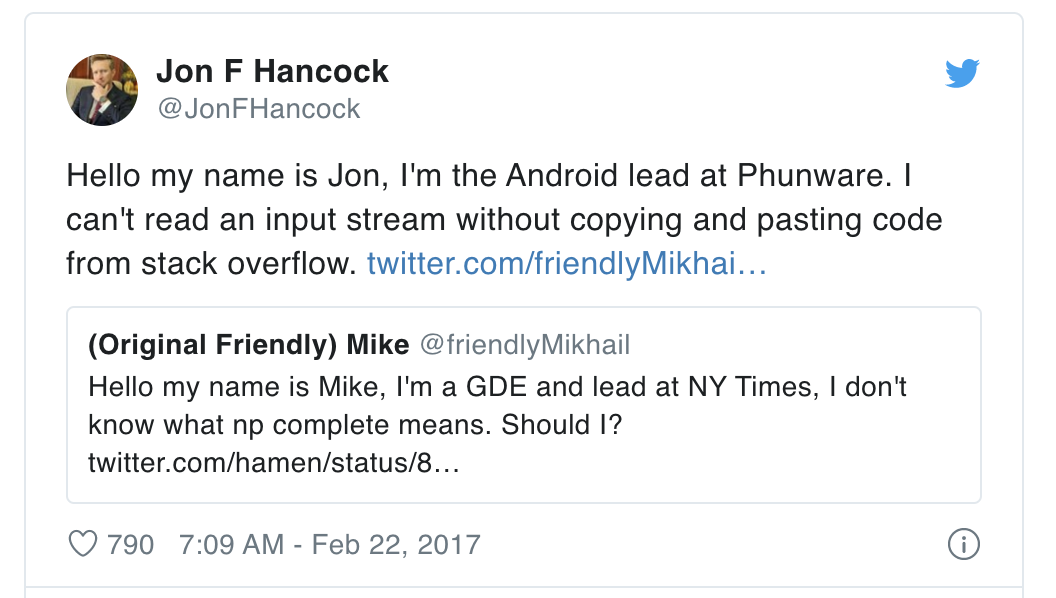The width and height of the screenshot is (1056, 598).
Task: Open the @friendlyMikhail handle
Action: [525, 346]
